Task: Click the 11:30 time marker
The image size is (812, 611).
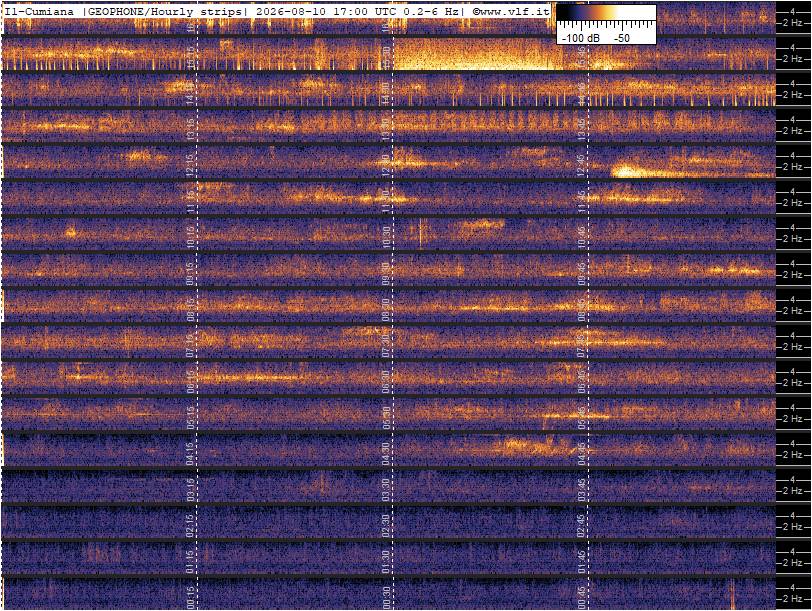Action: 386,201
